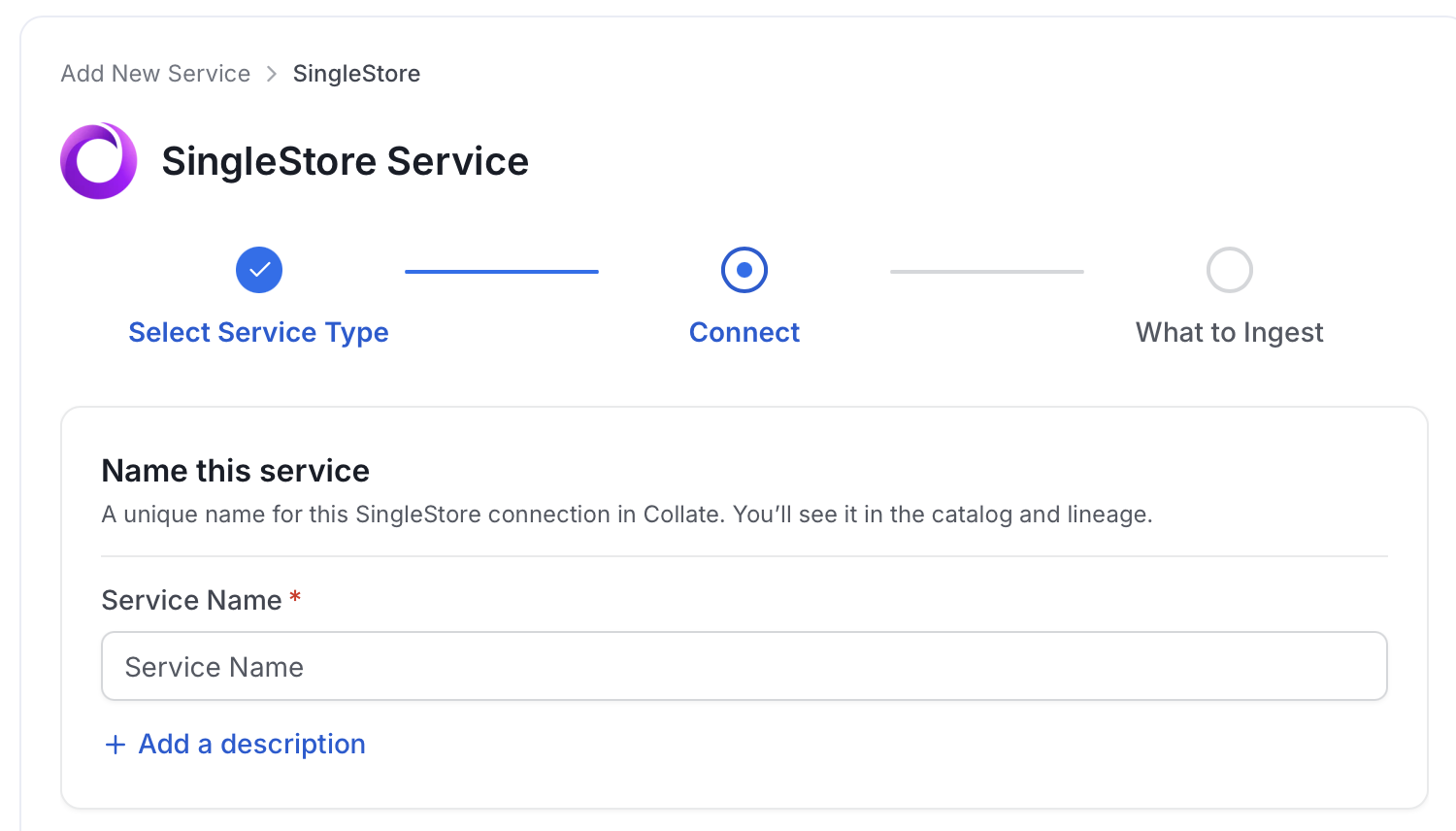
Task: Click the Name this service heading
Action: (x=236, y=471)
